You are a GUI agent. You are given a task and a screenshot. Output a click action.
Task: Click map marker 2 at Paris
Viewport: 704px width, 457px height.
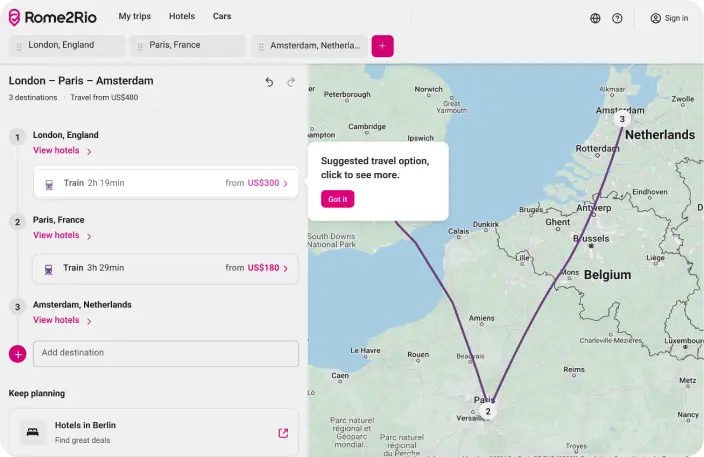tap(488, 411)
